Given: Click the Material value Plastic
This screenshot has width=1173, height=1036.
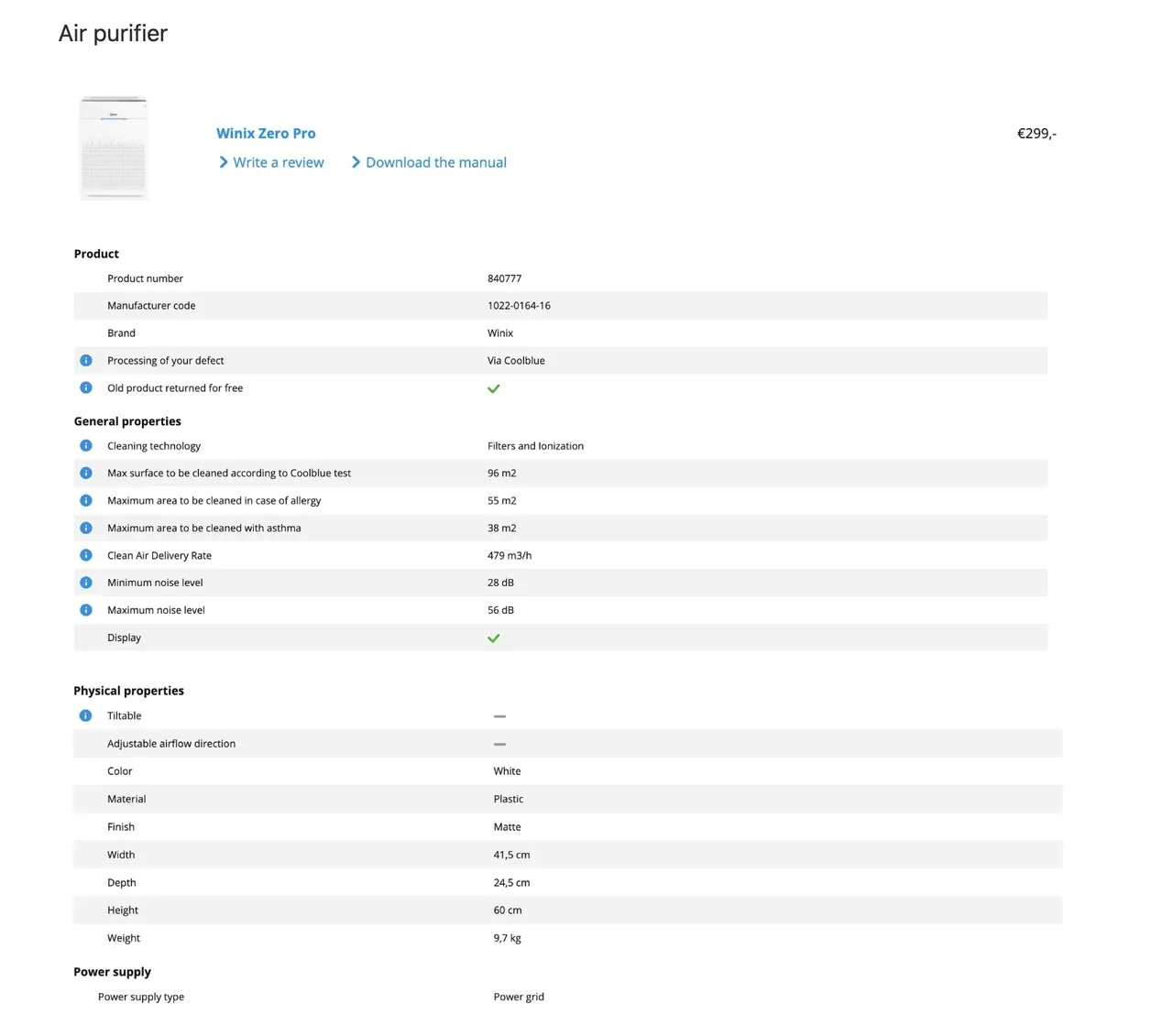Looking at the screenshot, I should coord(509,800).
